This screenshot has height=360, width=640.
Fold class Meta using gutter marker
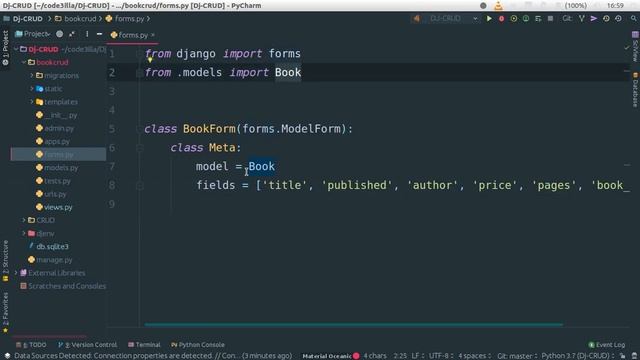pos(139,148)
